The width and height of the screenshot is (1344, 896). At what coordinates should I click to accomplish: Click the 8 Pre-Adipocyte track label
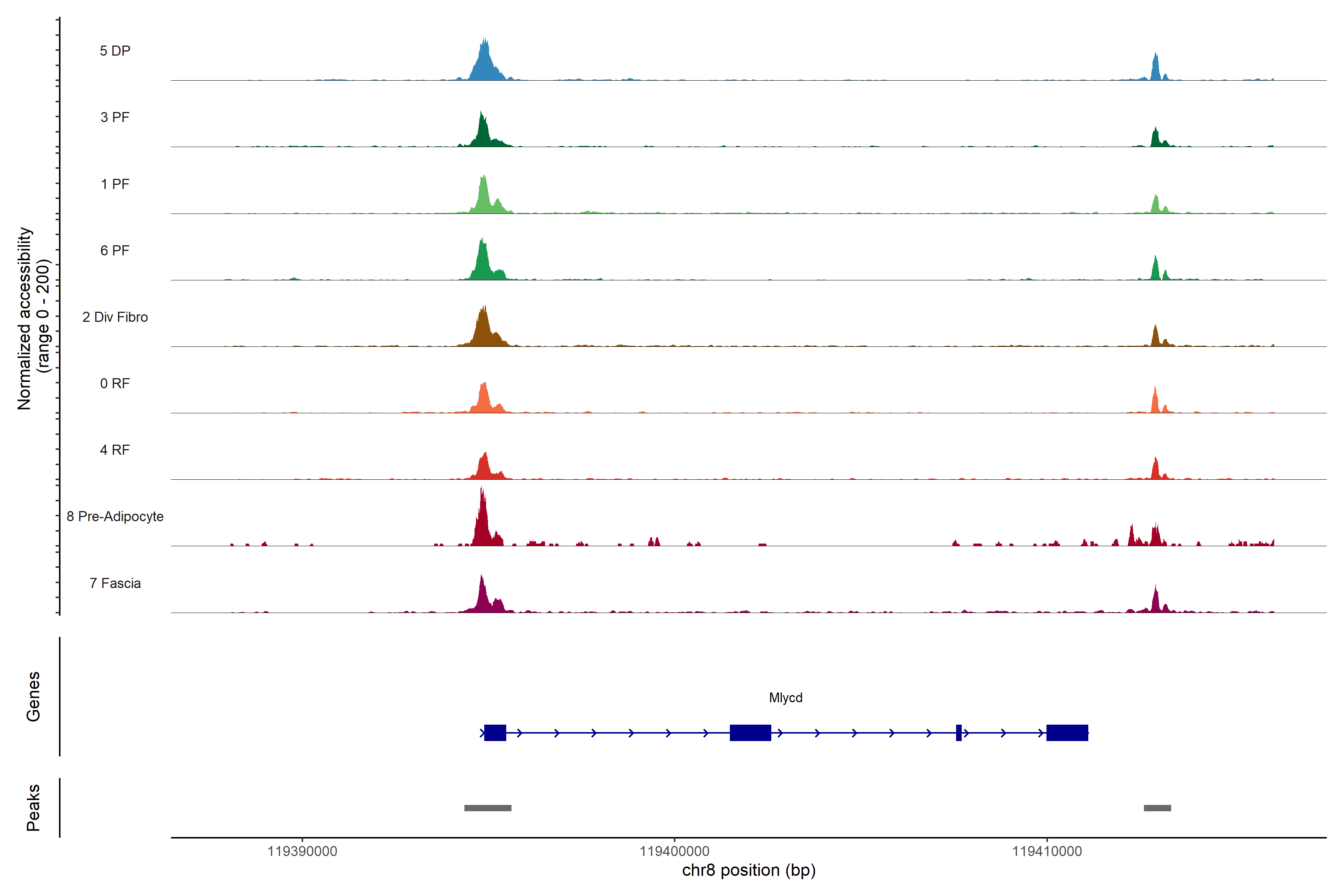[115, 517]
